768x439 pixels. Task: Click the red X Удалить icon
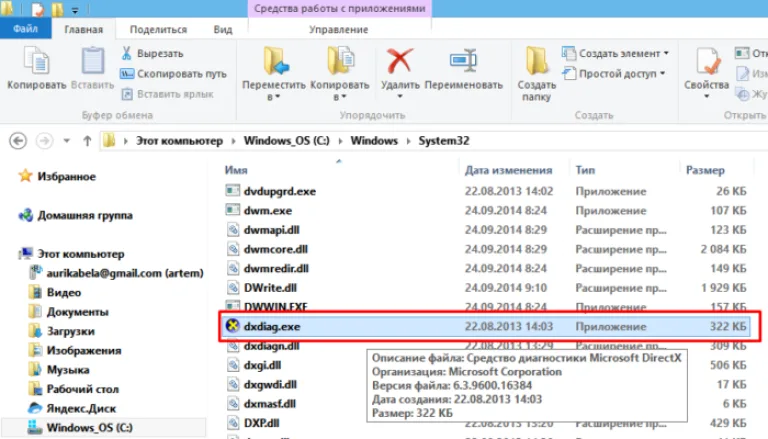(x=400, y=61)
